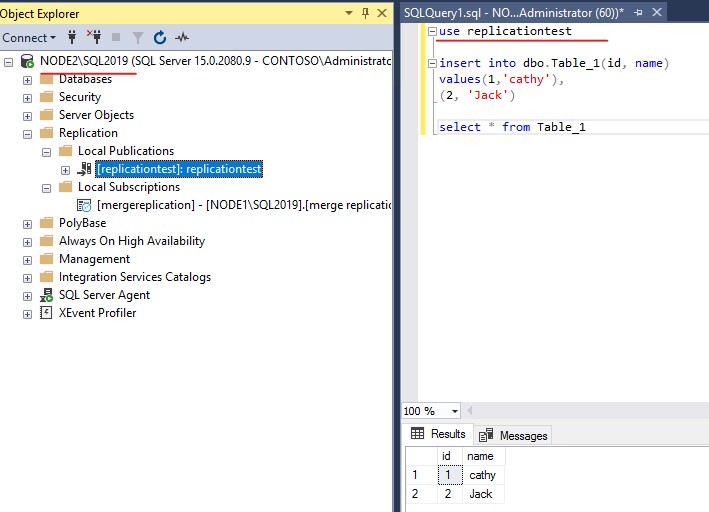This screenshot has width=709, height=512.
Task: Select the Management folder
Action: point(95,259)
